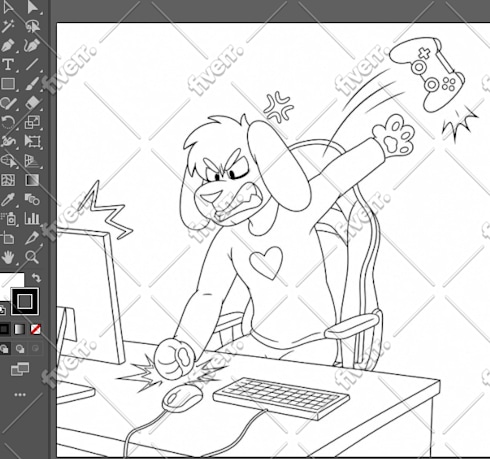Viewport: 490px width, 459px height.
Task: Click the heart on dog's shirt
Action: (266, 262)
